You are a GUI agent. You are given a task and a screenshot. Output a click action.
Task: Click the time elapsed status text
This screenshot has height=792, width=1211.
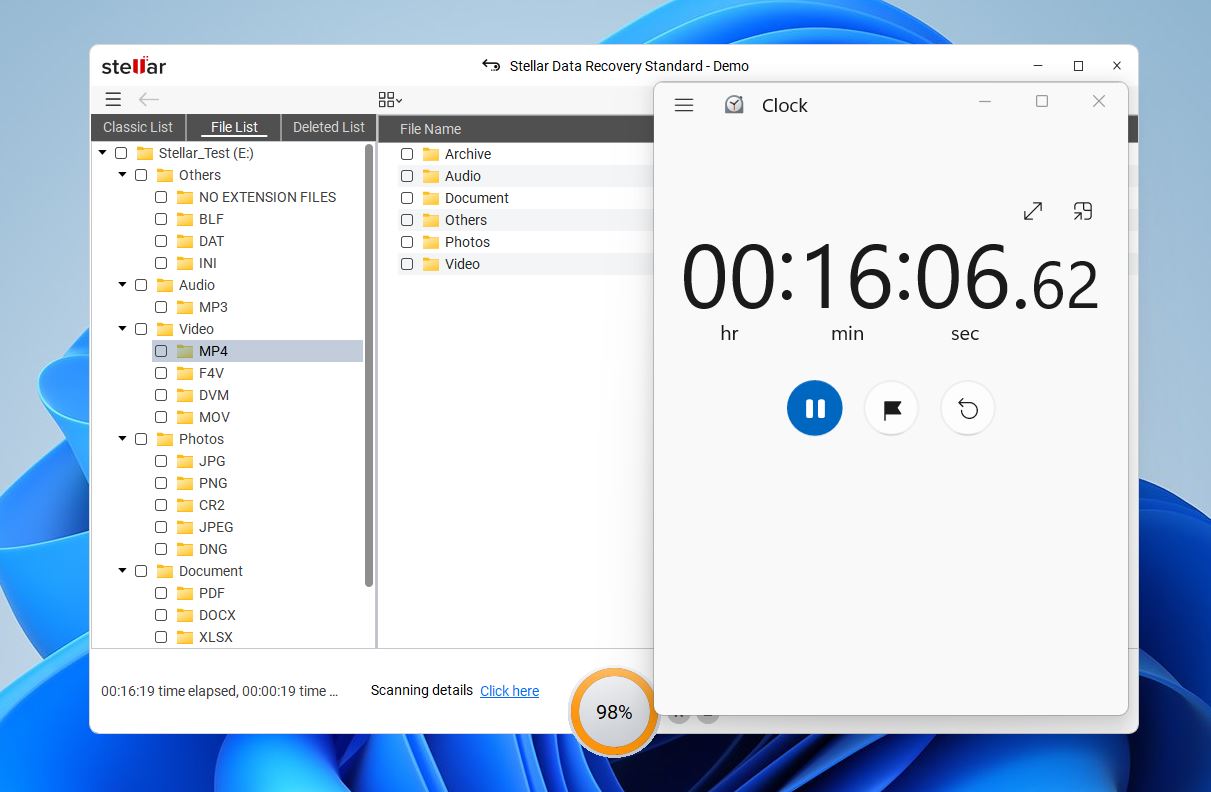[x=219, y=691]
